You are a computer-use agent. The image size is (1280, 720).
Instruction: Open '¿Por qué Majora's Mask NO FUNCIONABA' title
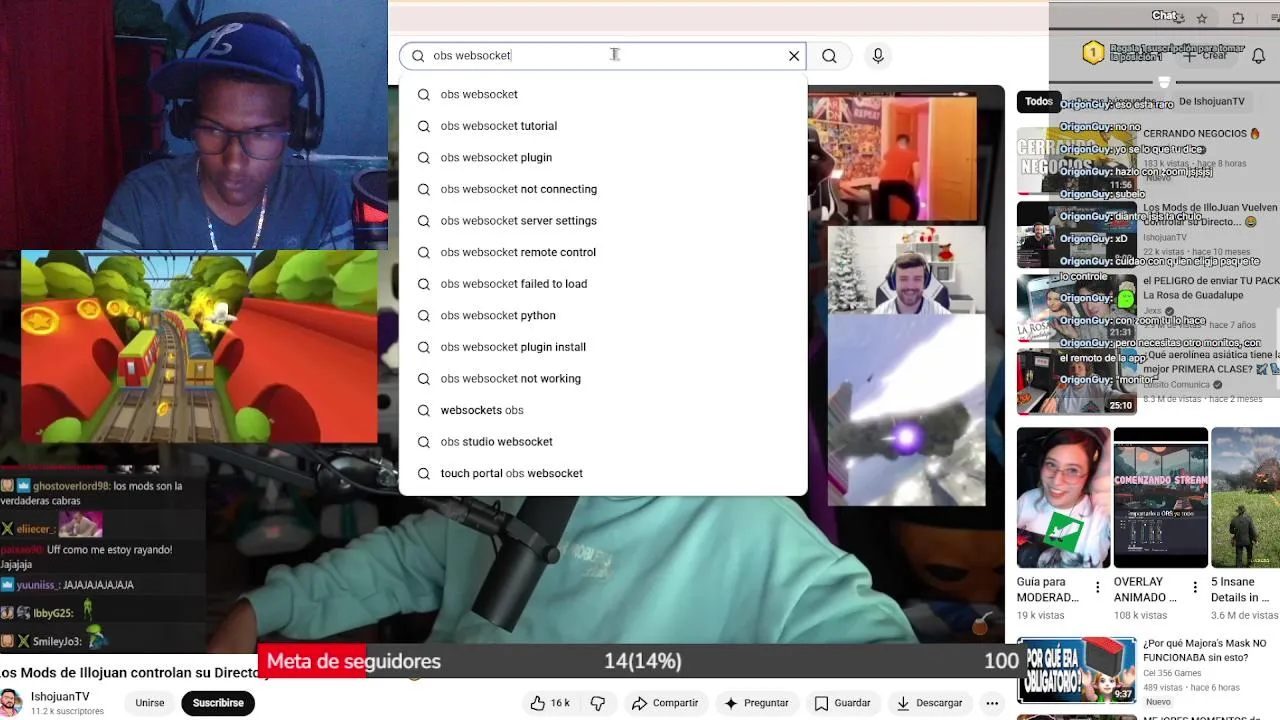click(1204, 650)
